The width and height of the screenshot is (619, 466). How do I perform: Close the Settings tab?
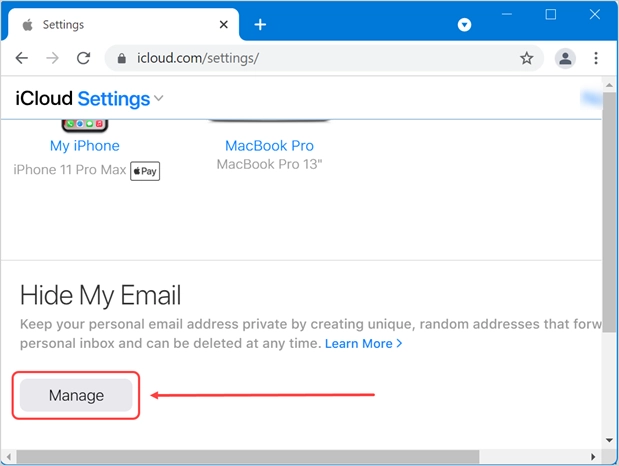pos(223,24)
